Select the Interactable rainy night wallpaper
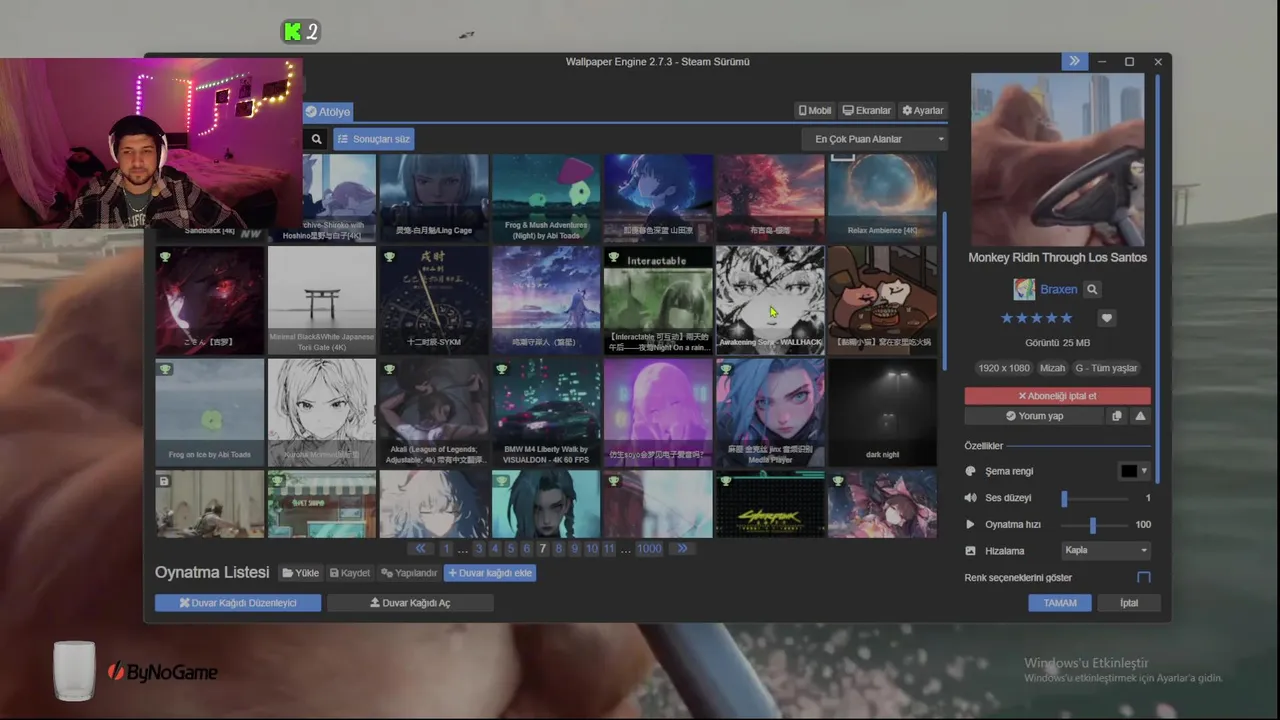 (x=658, y=300)
